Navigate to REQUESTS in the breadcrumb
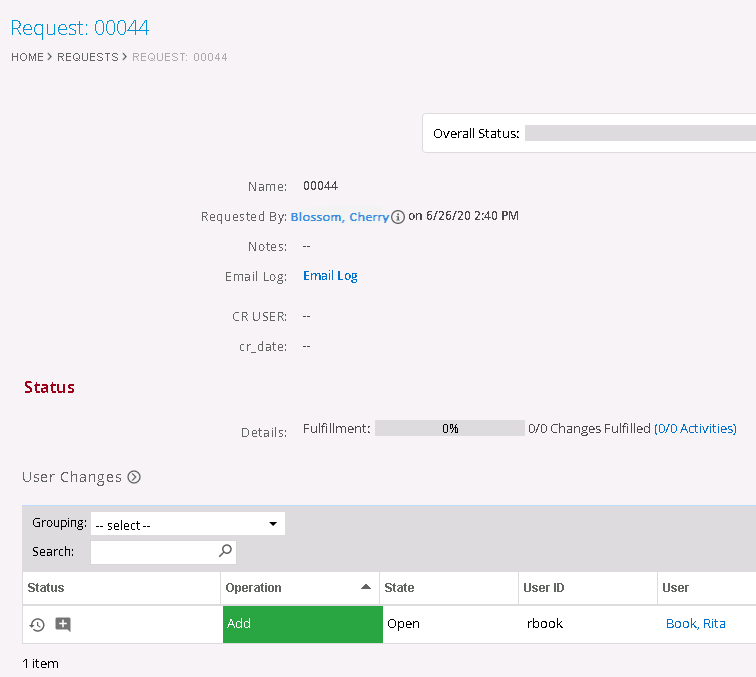The image size is (756, 677). coord(88,57)
